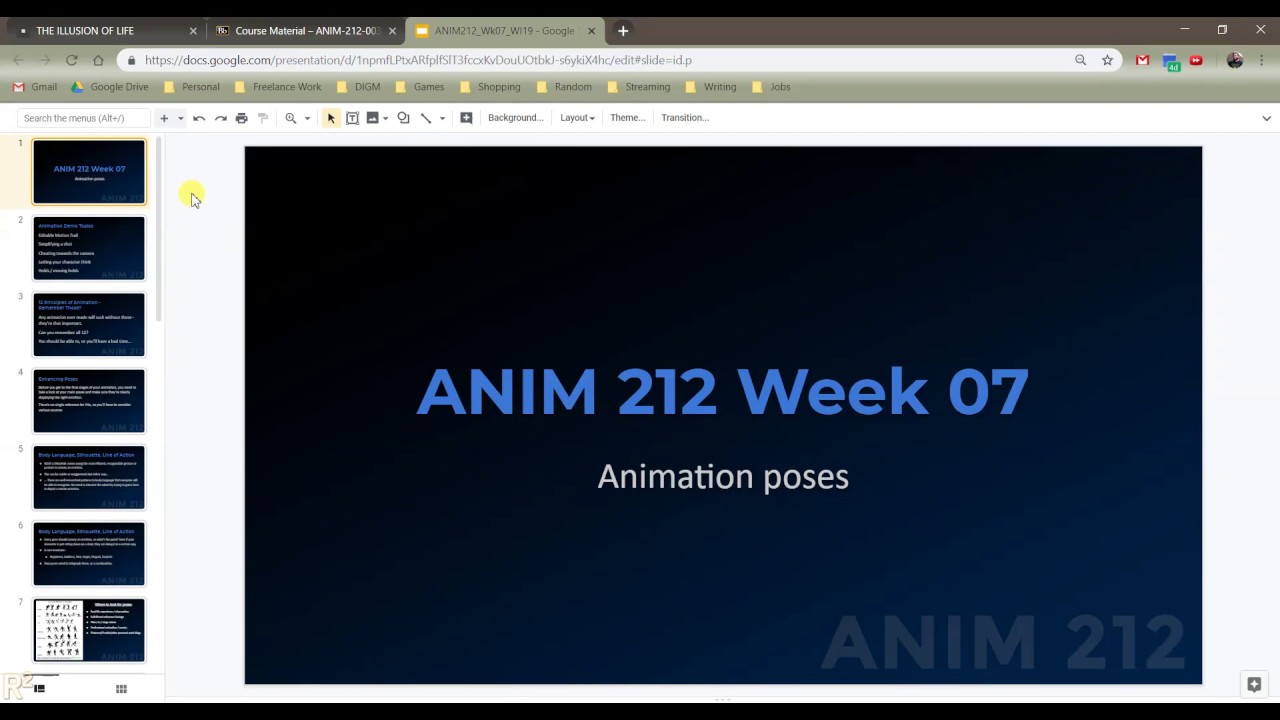Click the Animation poses subtitle text

[x=723, y=477]
